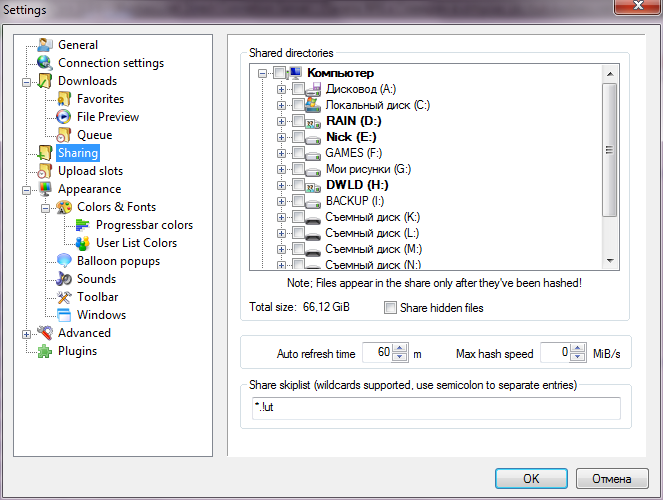Screen dimensions: 663x500
Task: Click the Appearance monitor icon
Action: click(45, 189)
